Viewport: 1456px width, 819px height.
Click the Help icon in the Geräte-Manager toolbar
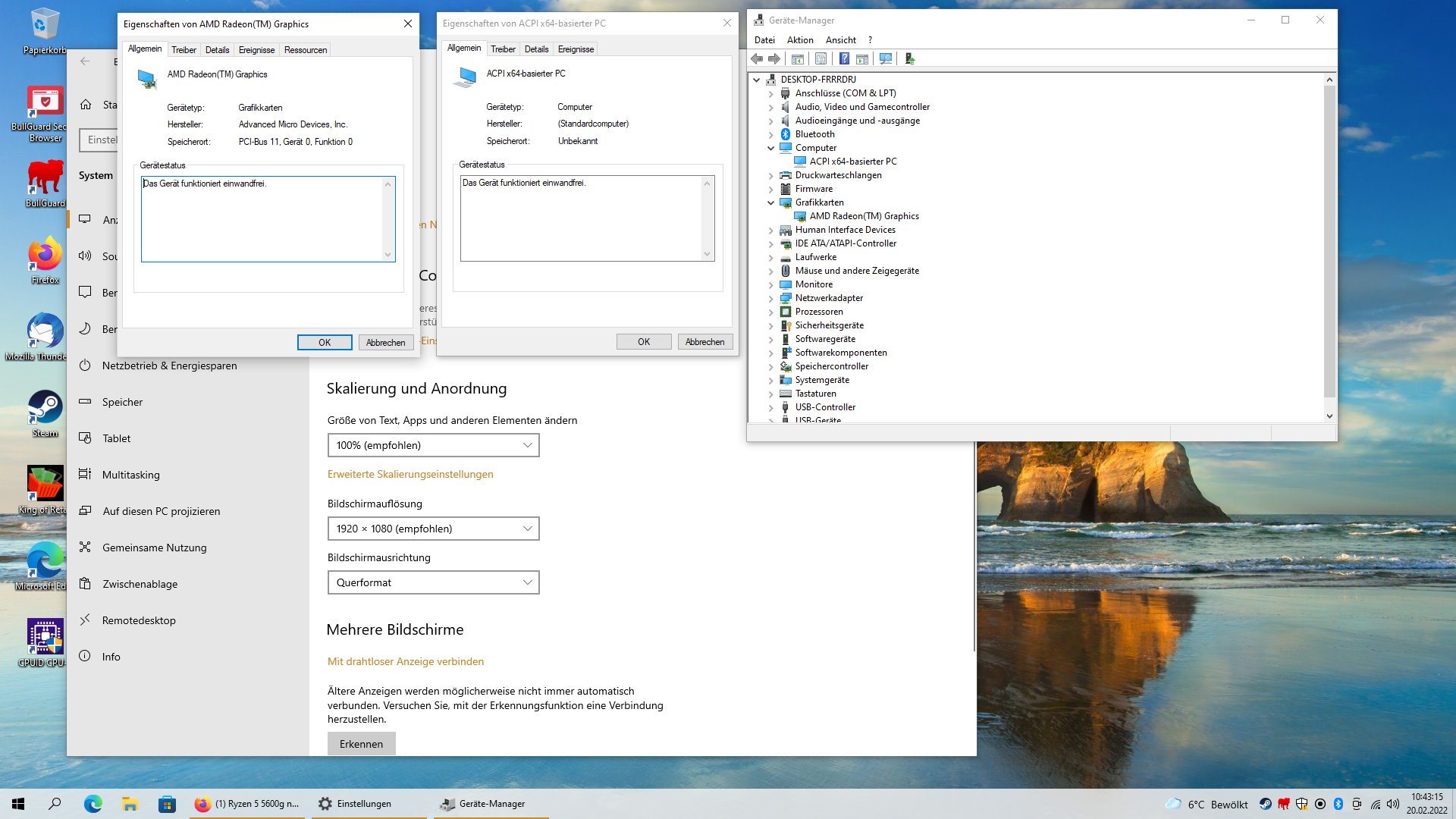(x=844, y=59)
